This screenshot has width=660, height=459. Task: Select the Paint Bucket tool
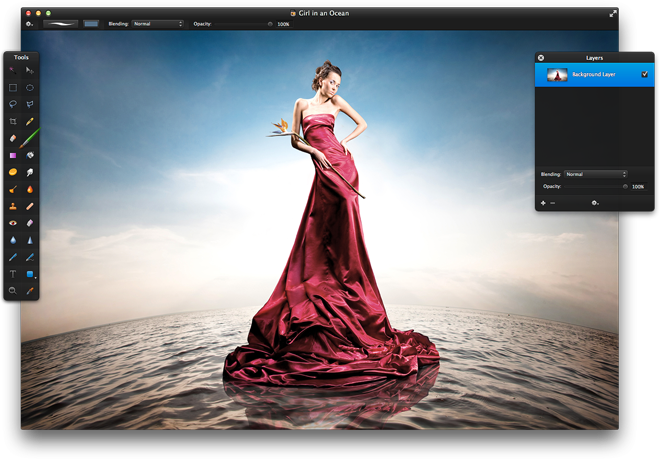[x=29, y=155]
